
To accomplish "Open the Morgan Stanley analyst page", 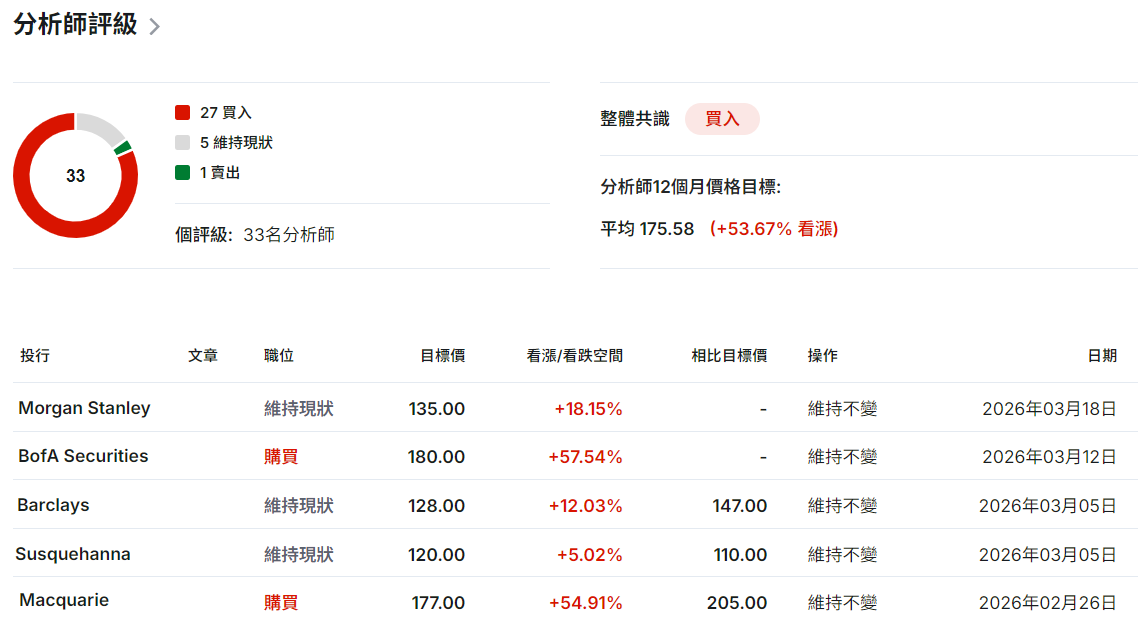I will pos(85,408).
